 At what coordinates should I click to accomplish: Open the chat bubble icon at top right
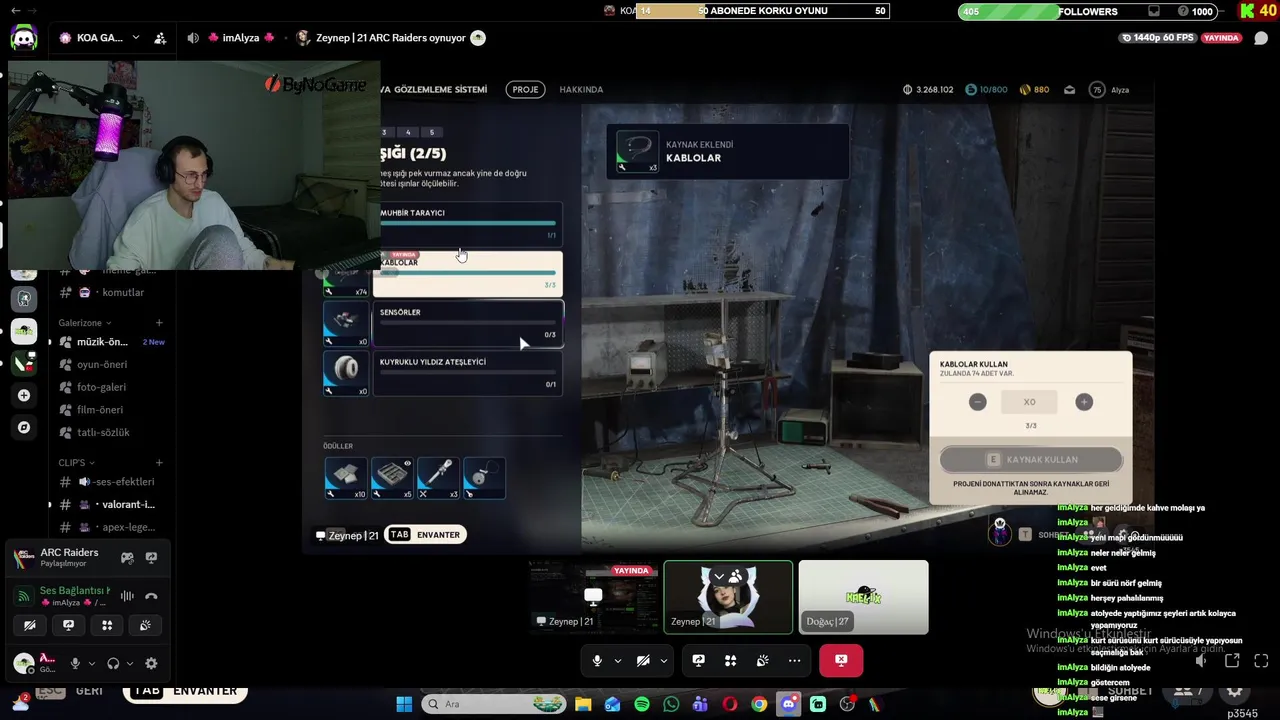[x=1261, y=38]
